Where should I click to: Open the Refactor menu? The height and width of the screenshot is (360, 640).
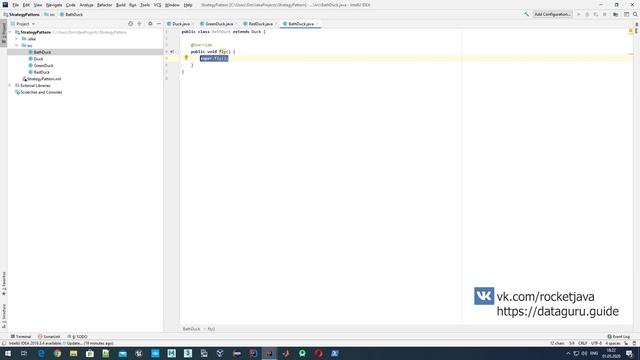pyautogui.click(x=104, y=5)
